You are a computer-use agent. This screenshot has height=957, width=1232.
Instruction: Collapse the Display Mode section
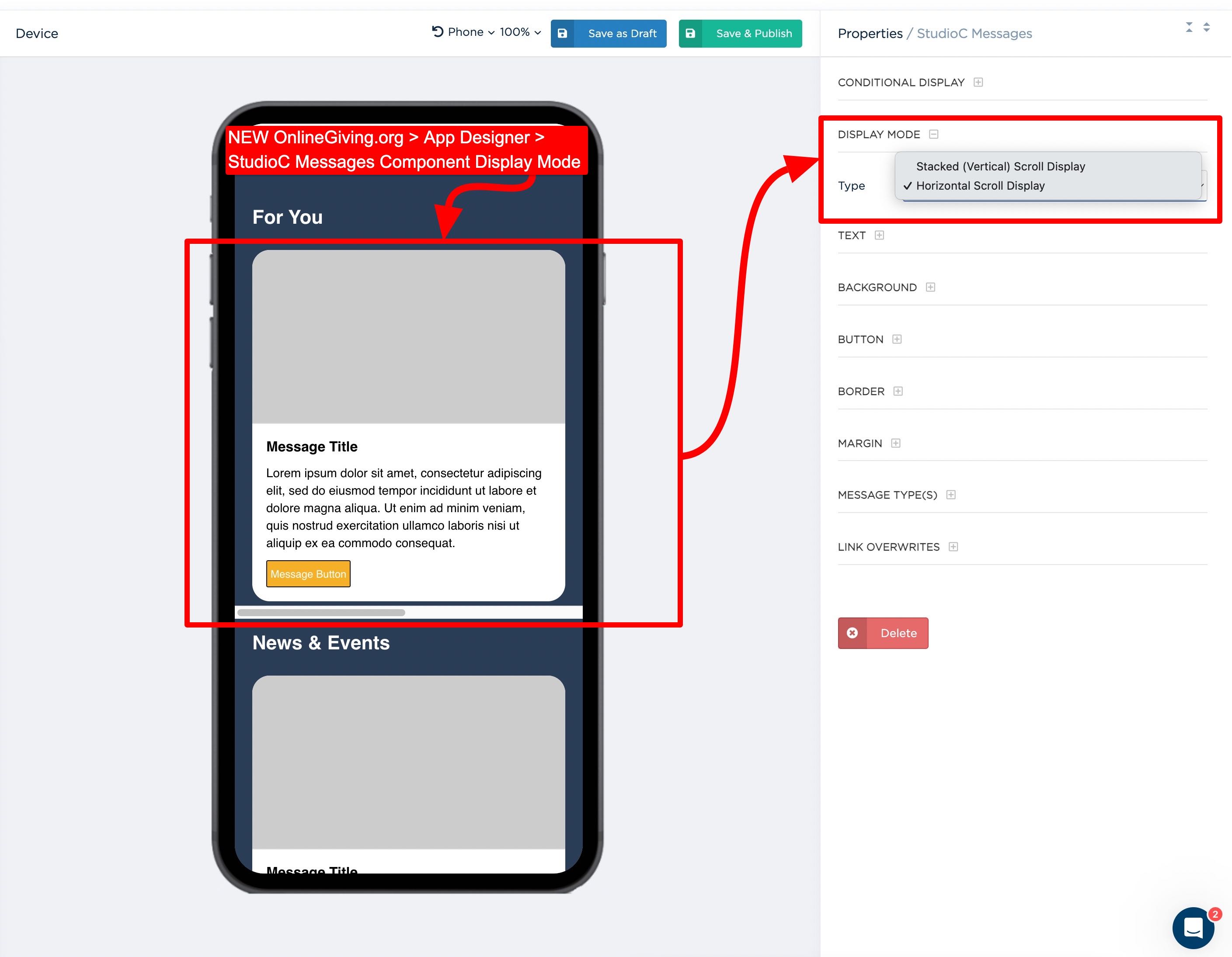tap(933, 134)
